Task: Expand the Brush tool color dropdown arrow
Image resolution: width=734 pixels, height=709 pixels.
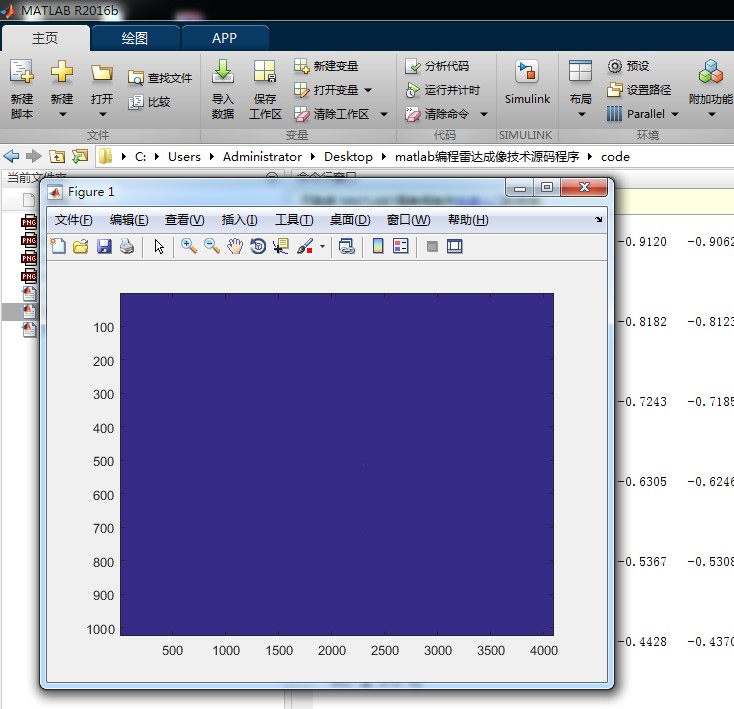Action: tap(322, 246)
